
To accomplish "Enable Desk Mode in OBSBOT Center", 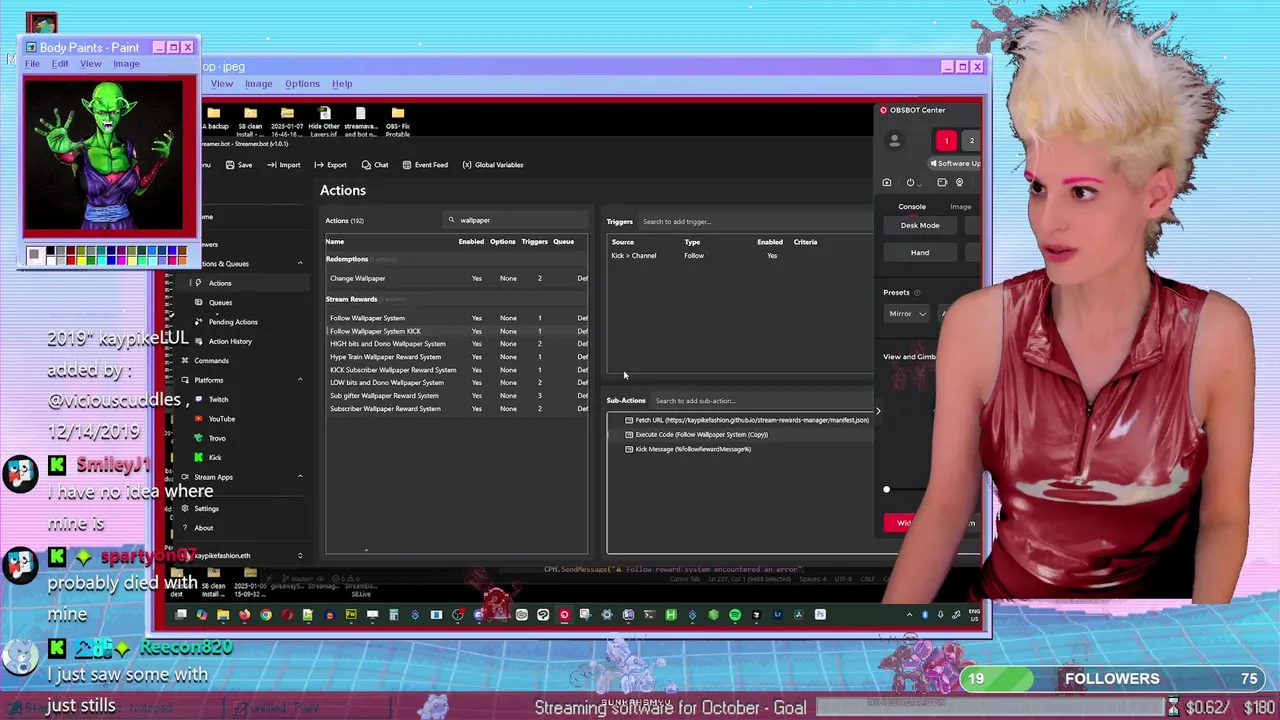I will (920, 225).
